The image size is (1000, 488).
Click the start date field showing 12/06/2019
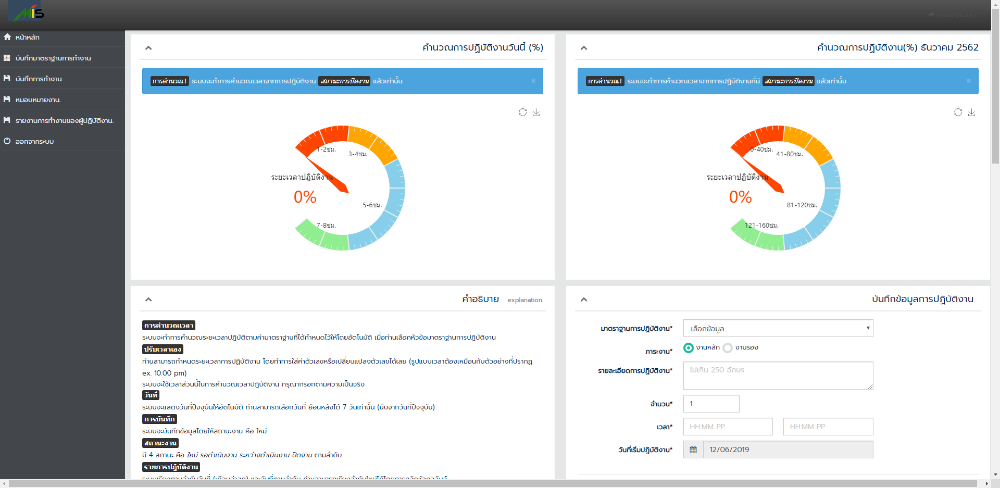pos(788,450)
